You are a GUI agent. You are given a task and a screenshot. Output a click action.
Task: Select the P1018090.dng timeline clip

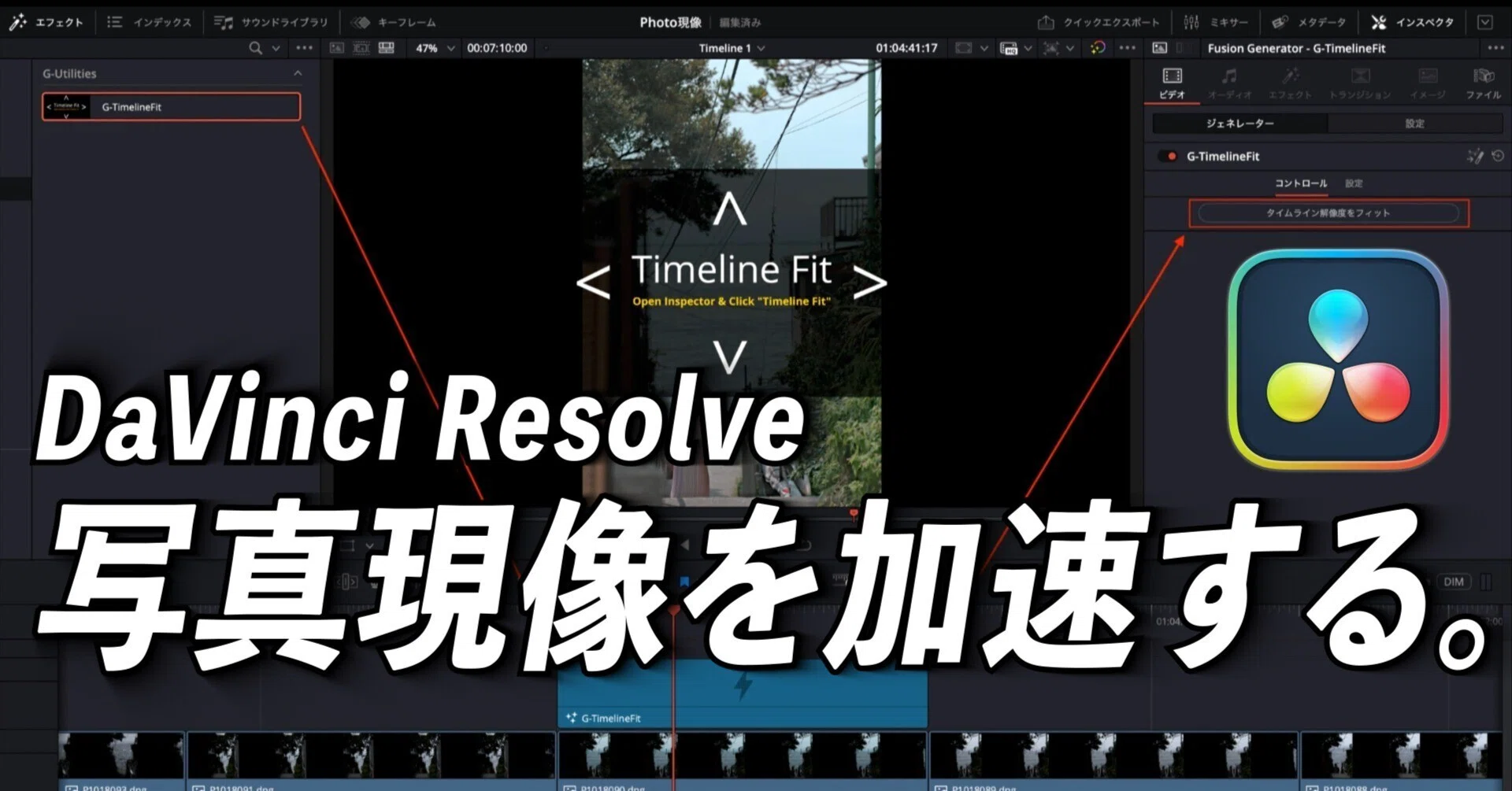742,762
